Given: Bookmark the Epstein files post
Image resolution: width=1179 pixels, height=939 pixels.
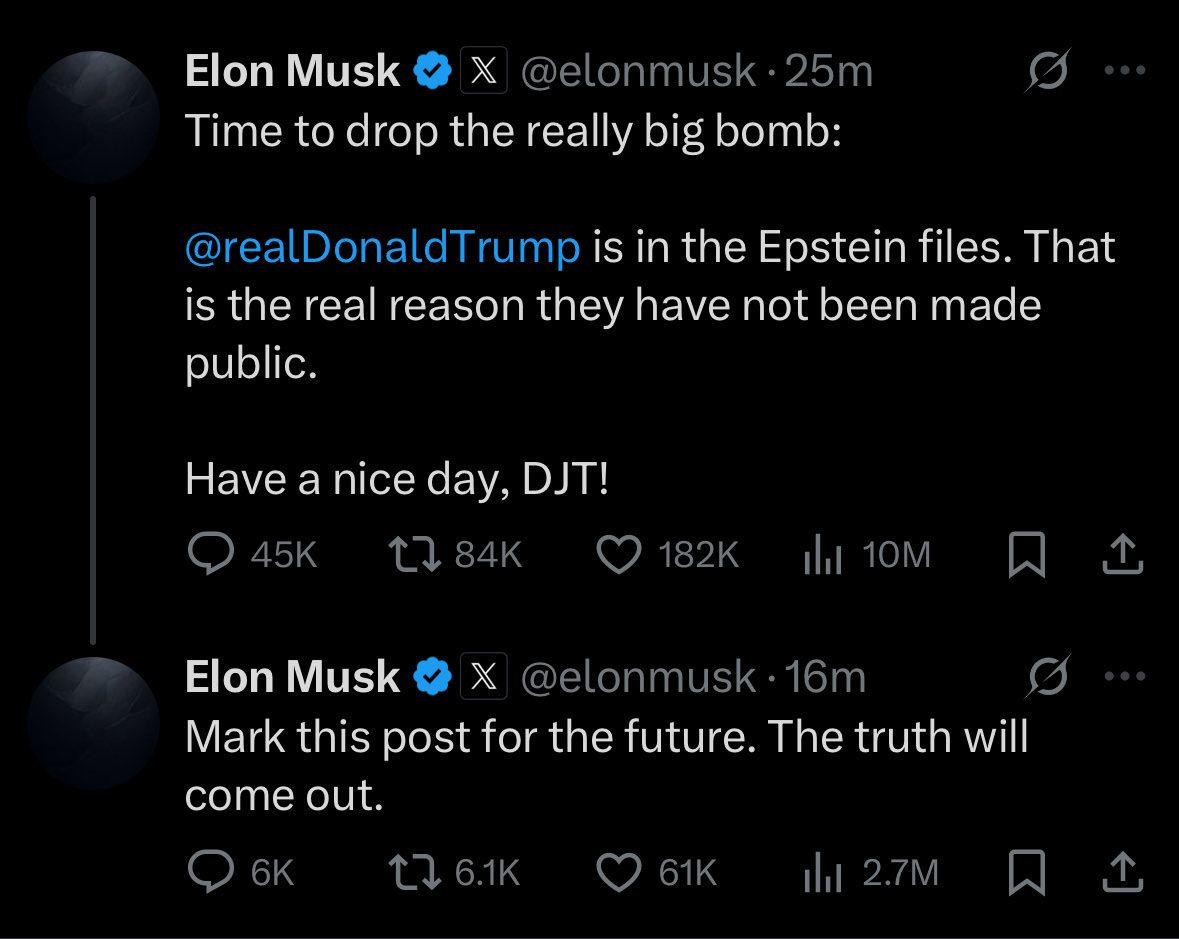Looking at the screenshot, I should point(1026,554).
